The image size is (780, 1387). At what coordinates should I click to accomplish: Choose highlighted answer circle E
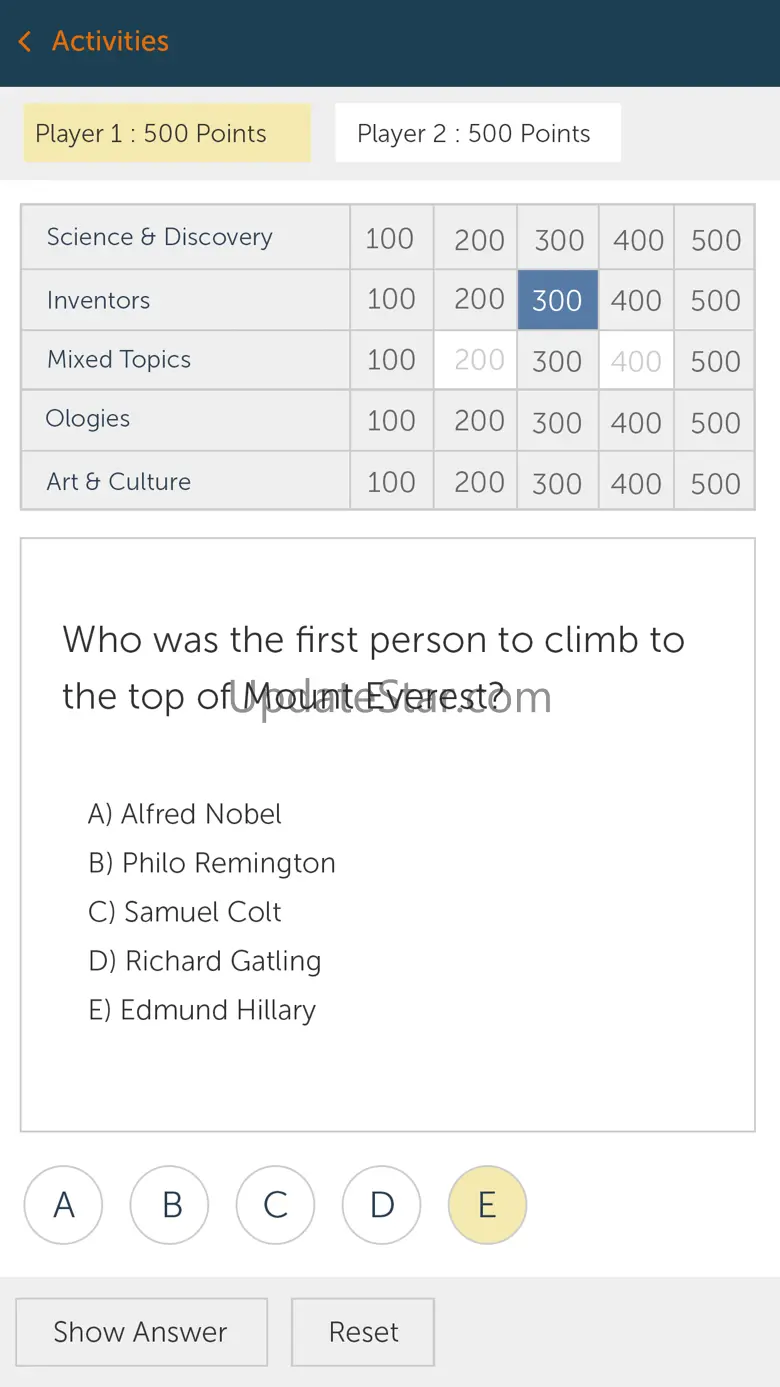pos(487,1205)
